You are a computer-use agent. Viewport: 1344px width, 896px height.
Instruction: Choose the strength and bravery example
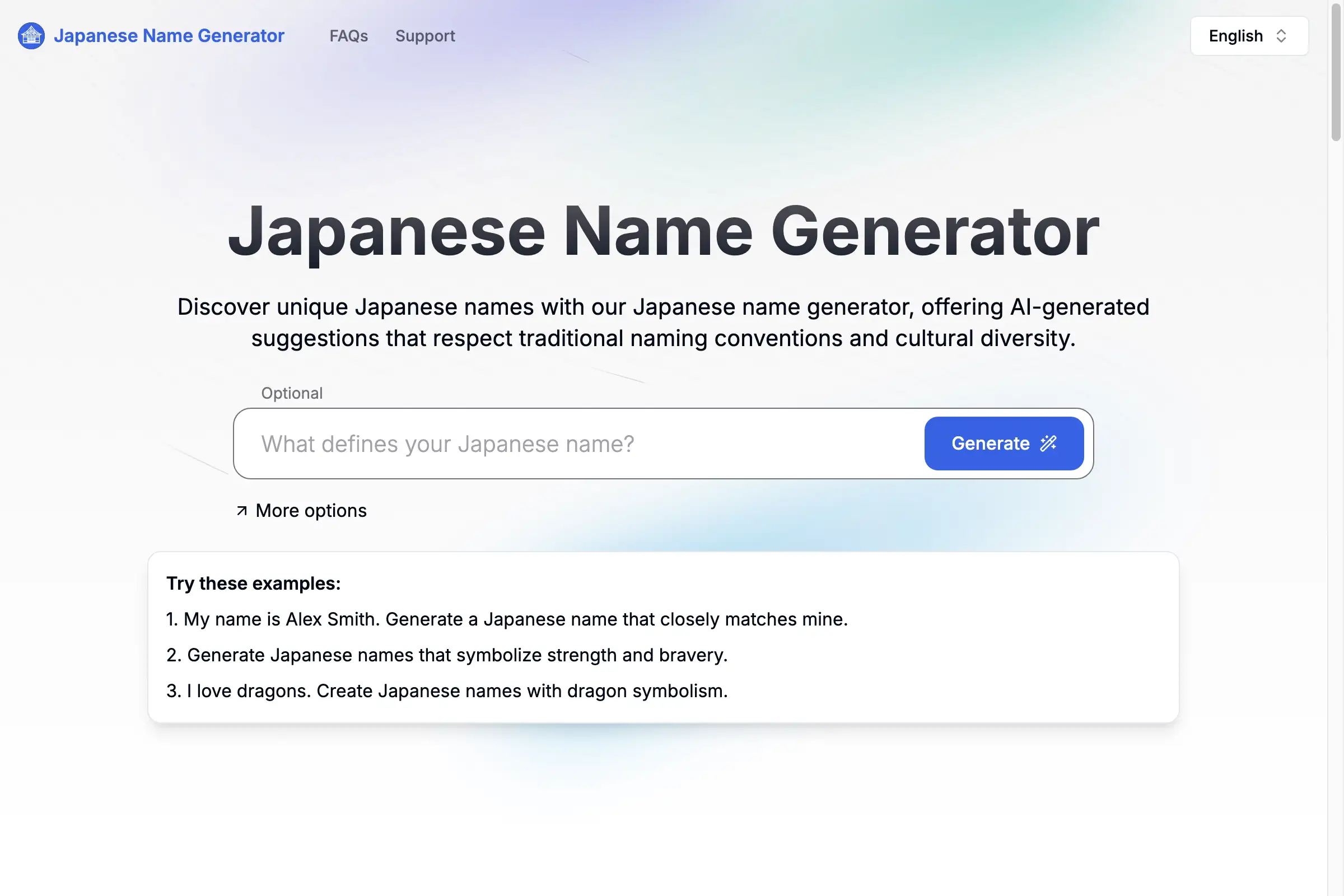(446, 655)
